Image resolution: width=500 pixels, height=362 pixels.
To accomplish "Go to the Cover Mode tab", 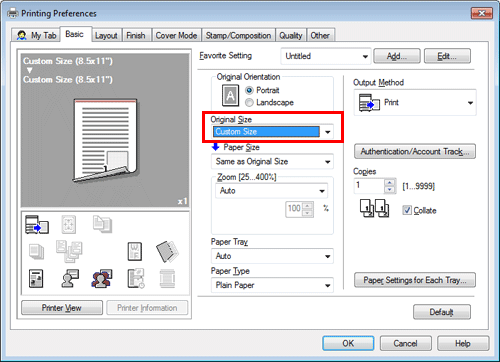I will [176, 35].
